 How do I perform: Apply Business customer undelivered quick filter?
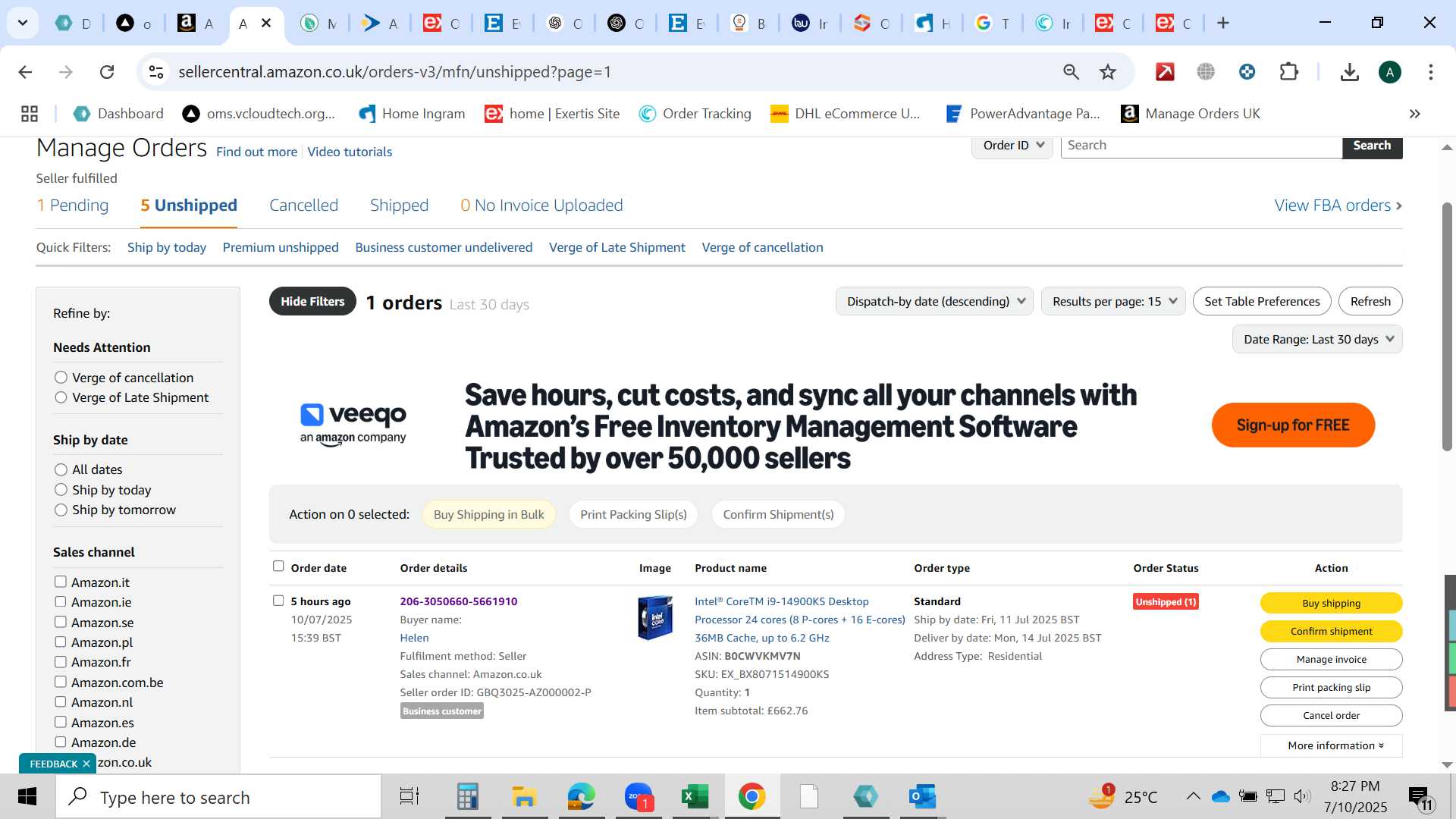(444, 247)
